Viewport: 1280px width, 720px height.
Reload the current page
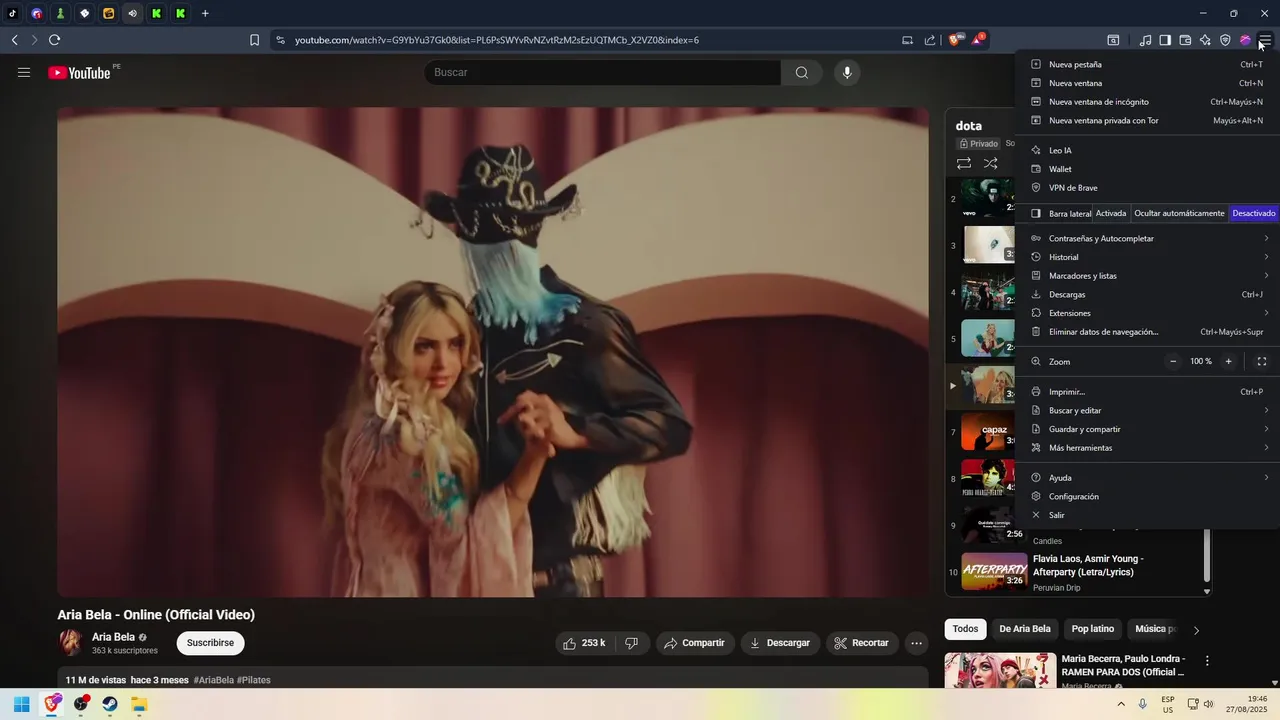(x=54, y=40)
